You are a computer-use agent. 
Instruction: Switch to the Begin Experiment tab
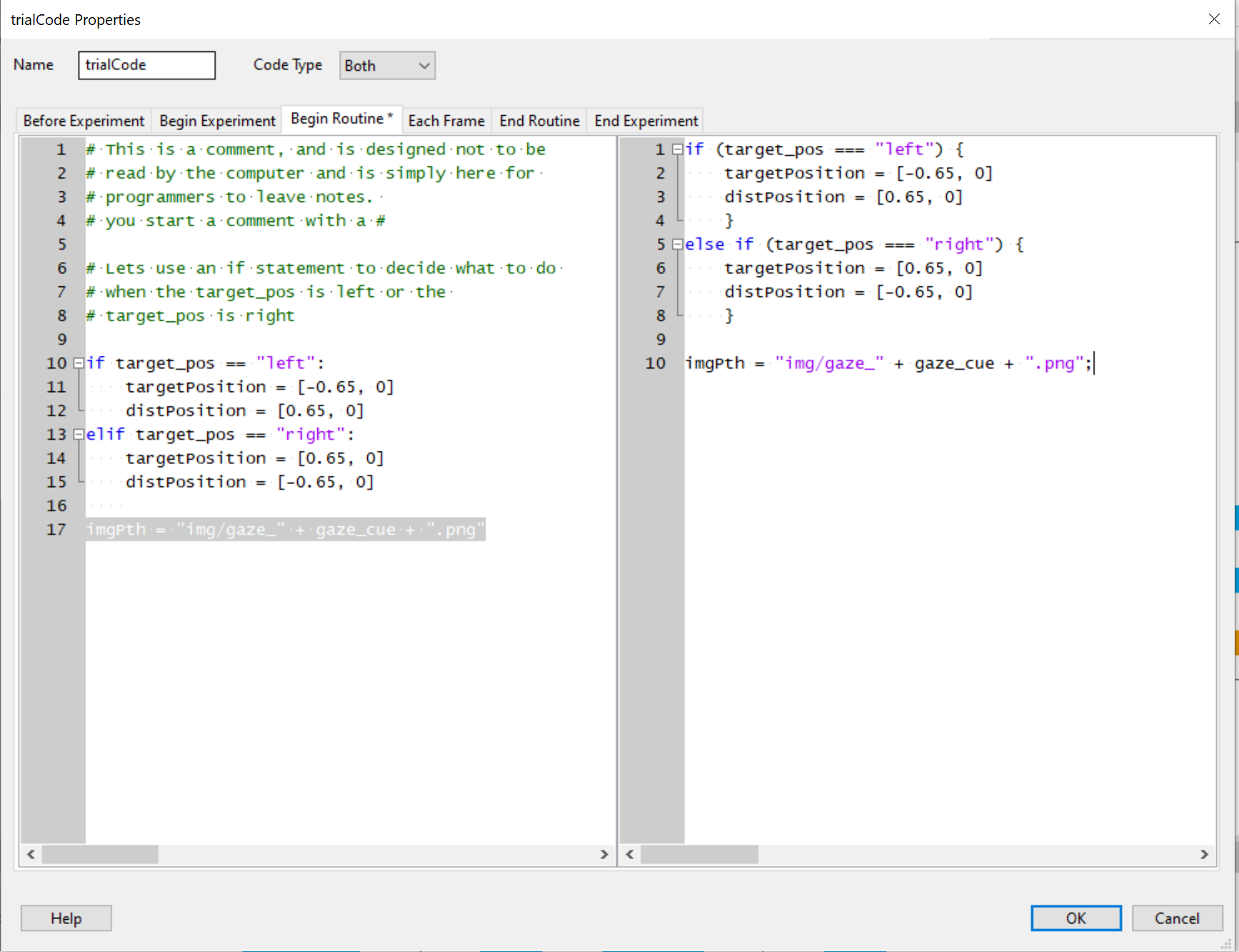coord(217,121)
